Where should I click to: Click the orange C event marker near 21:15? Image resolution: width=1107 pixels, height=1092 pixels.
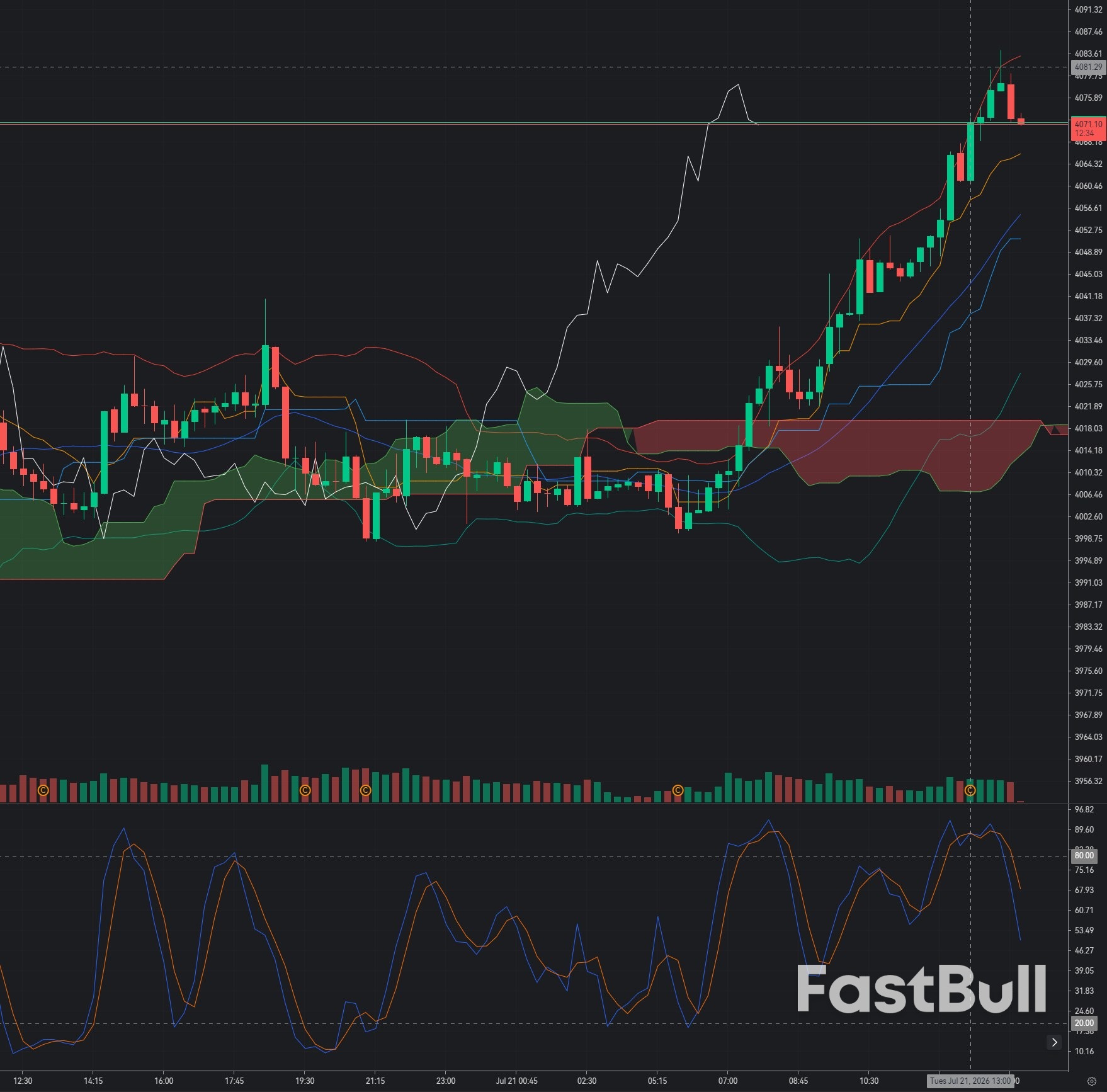point(365,790)
